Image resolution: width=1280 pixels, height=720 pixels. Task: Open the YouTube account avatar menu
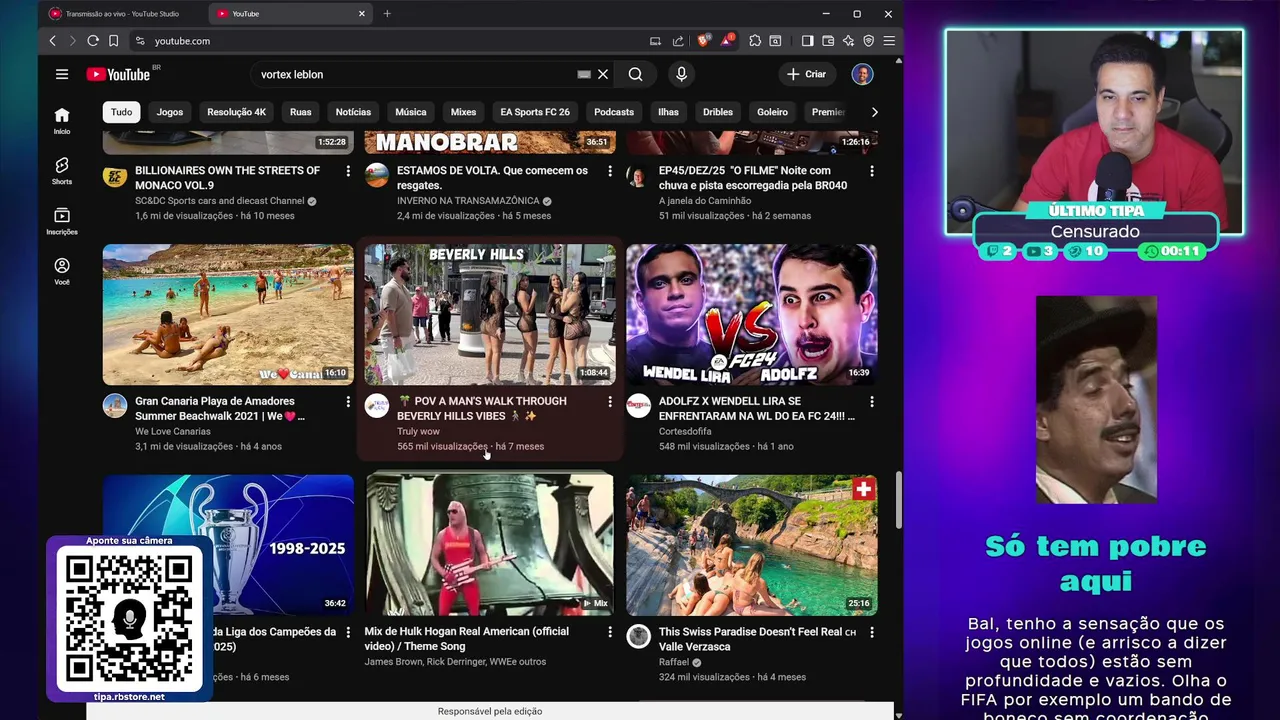(862, 74)
